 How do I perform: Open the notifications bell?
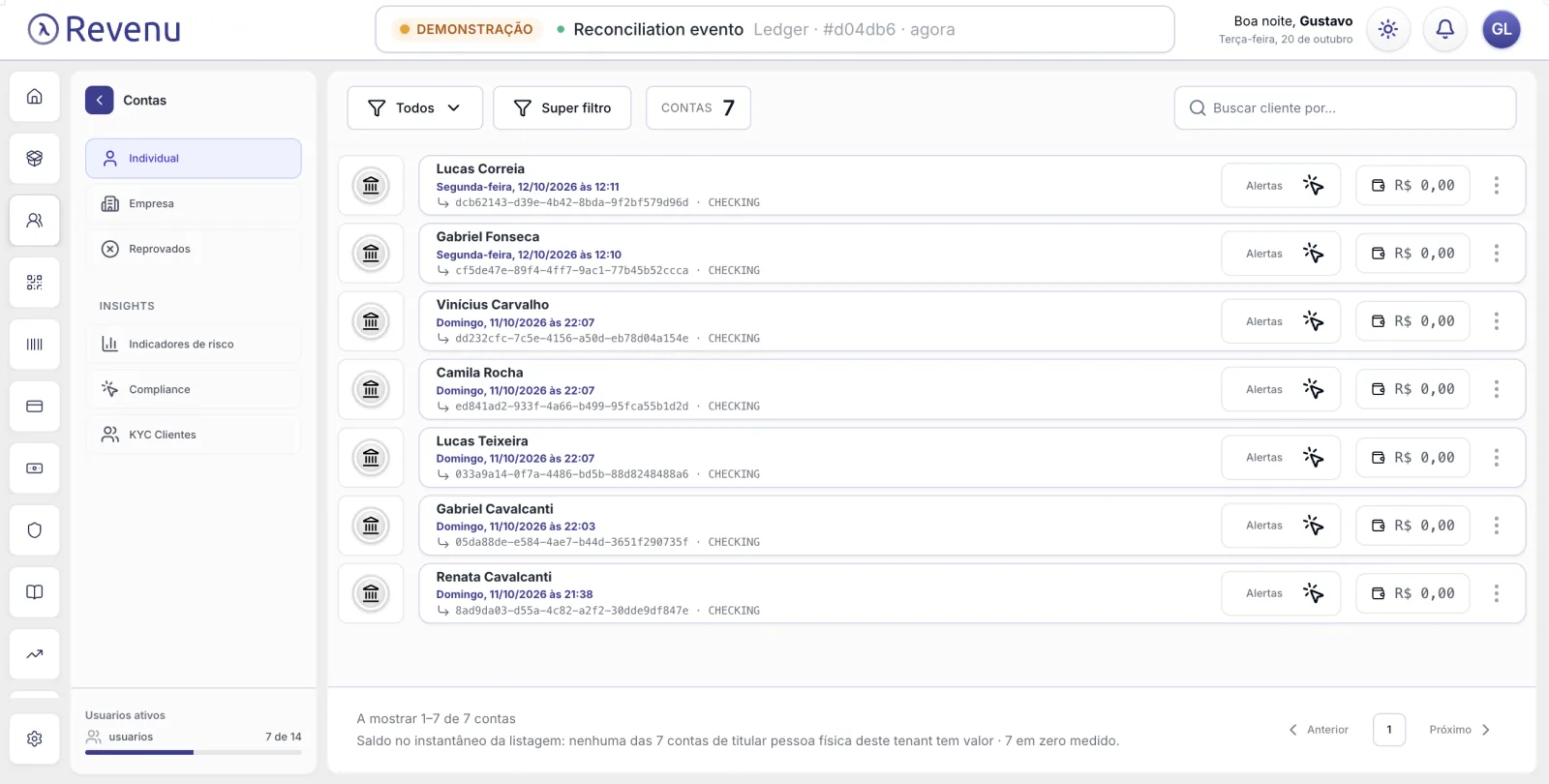coord(1444,30)
